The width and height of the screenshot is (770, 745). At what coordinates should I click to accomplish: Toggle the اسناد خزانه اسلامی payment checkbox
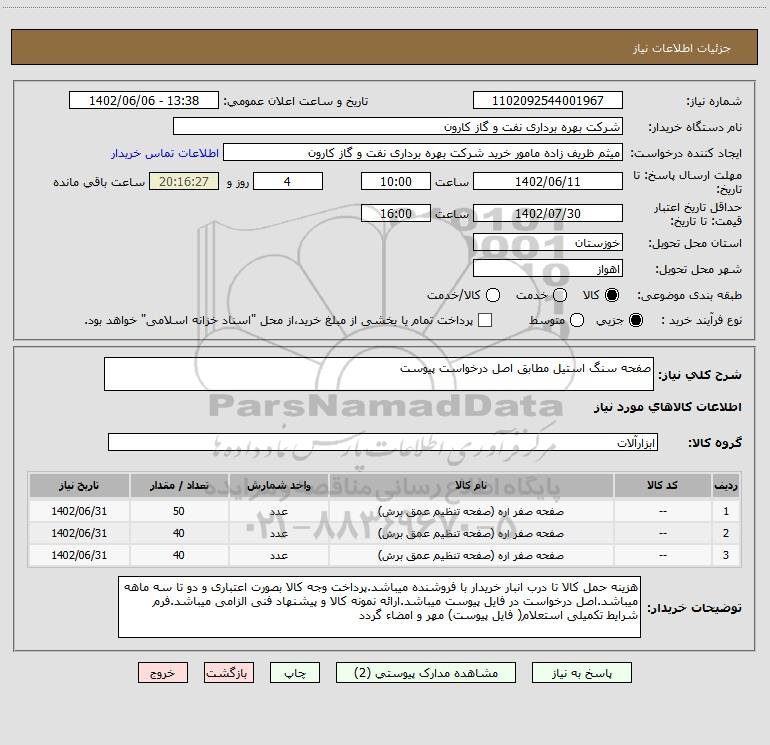[485, 320]
